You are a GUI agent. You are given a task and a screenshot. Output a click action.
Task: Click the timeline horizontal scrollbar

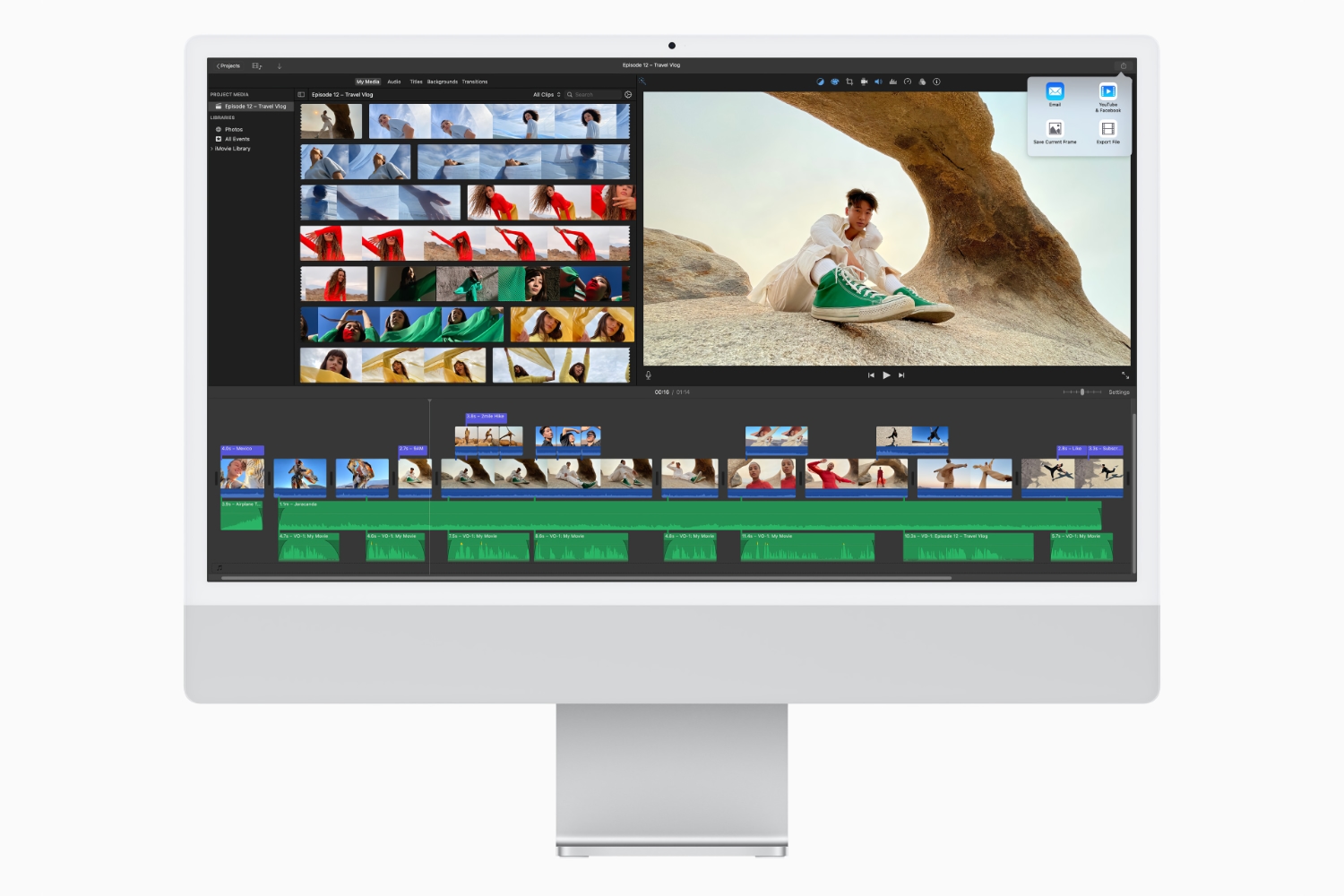point(586,578)
